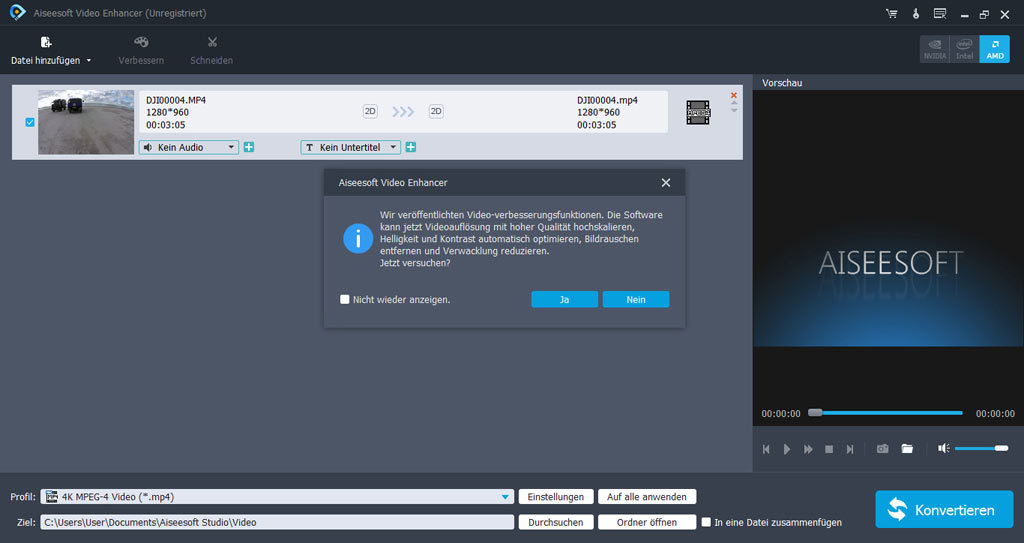Click output filename DJI00004.mp4

pyautogui.click(x=607, y=100)
